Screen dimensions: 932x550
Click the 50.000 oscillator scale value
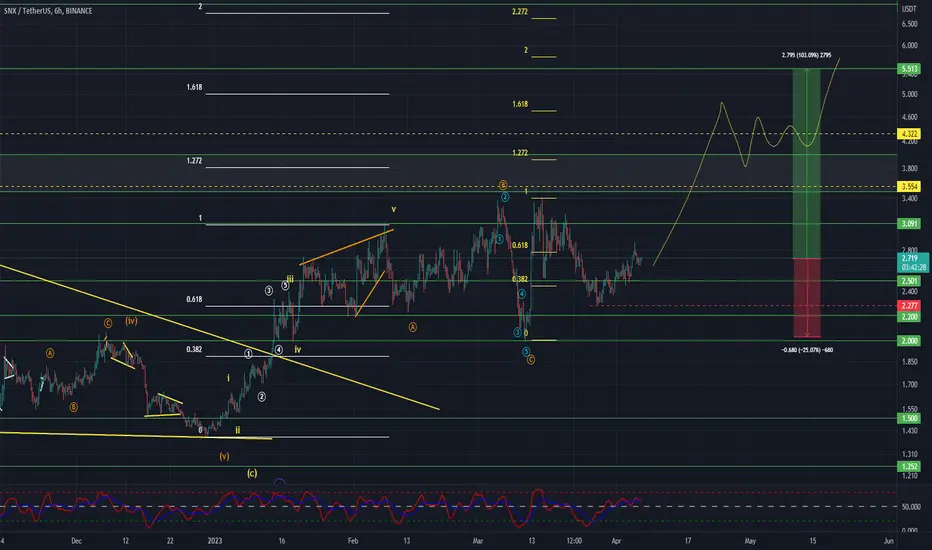click(911, 507)
